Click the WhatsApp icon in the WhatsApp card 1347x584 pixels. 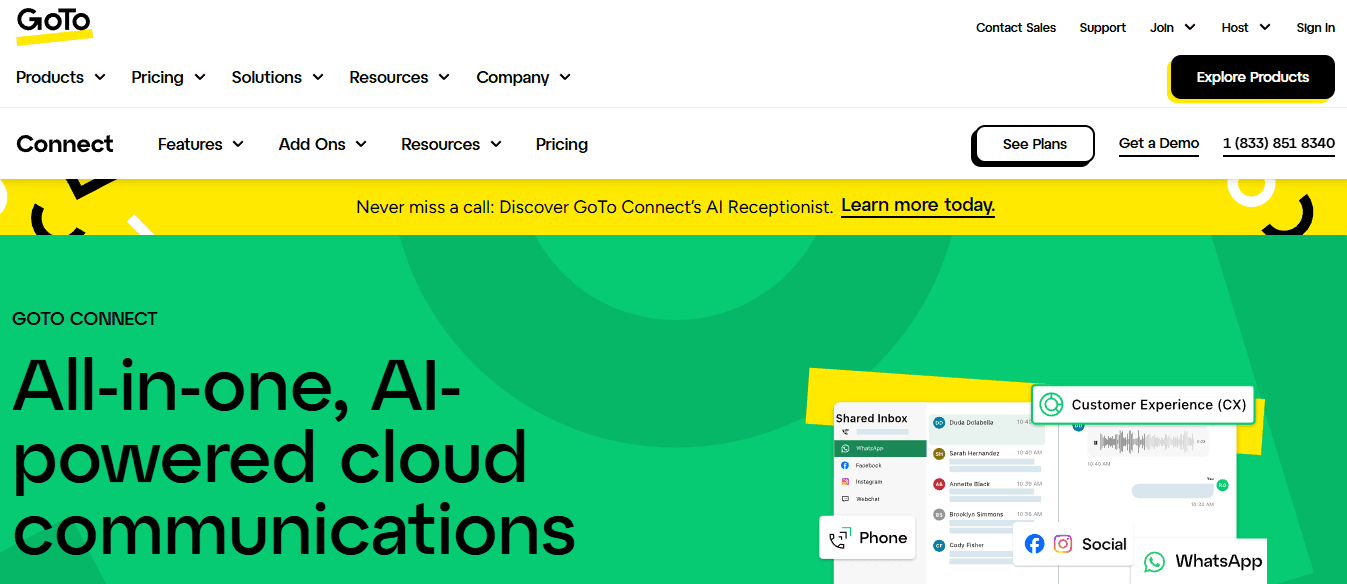[x=1154, y=562]
